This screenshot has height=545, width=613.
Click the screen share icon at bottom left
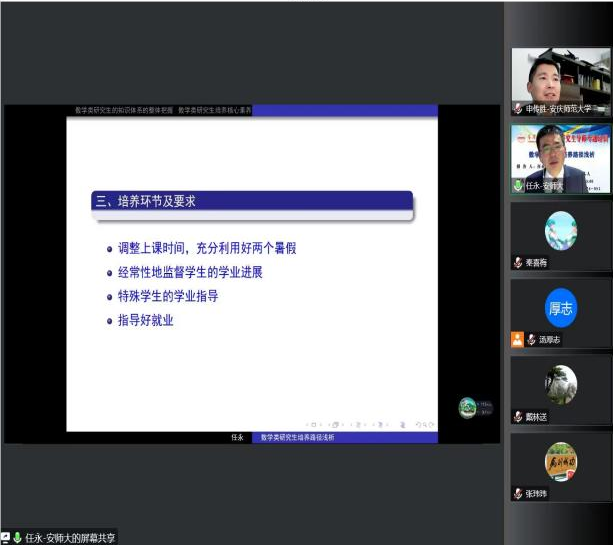(6, 537)
